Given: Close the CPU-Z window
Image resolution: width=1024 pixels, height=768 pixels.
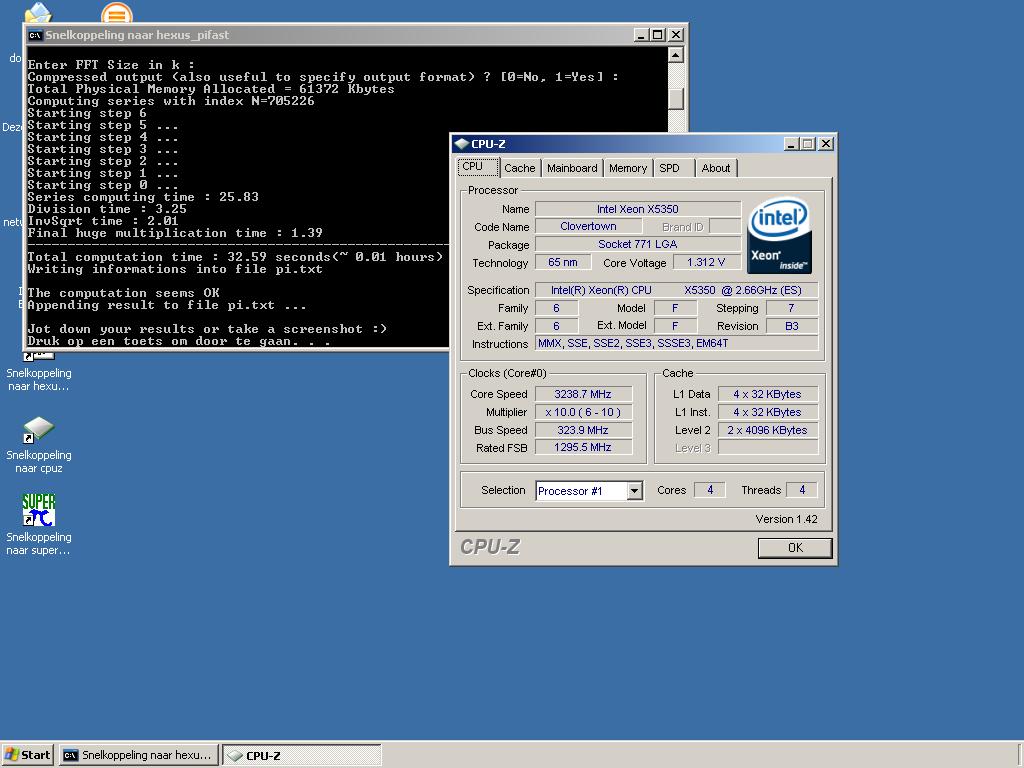Looking at the screenshot, I should [825, 144].
